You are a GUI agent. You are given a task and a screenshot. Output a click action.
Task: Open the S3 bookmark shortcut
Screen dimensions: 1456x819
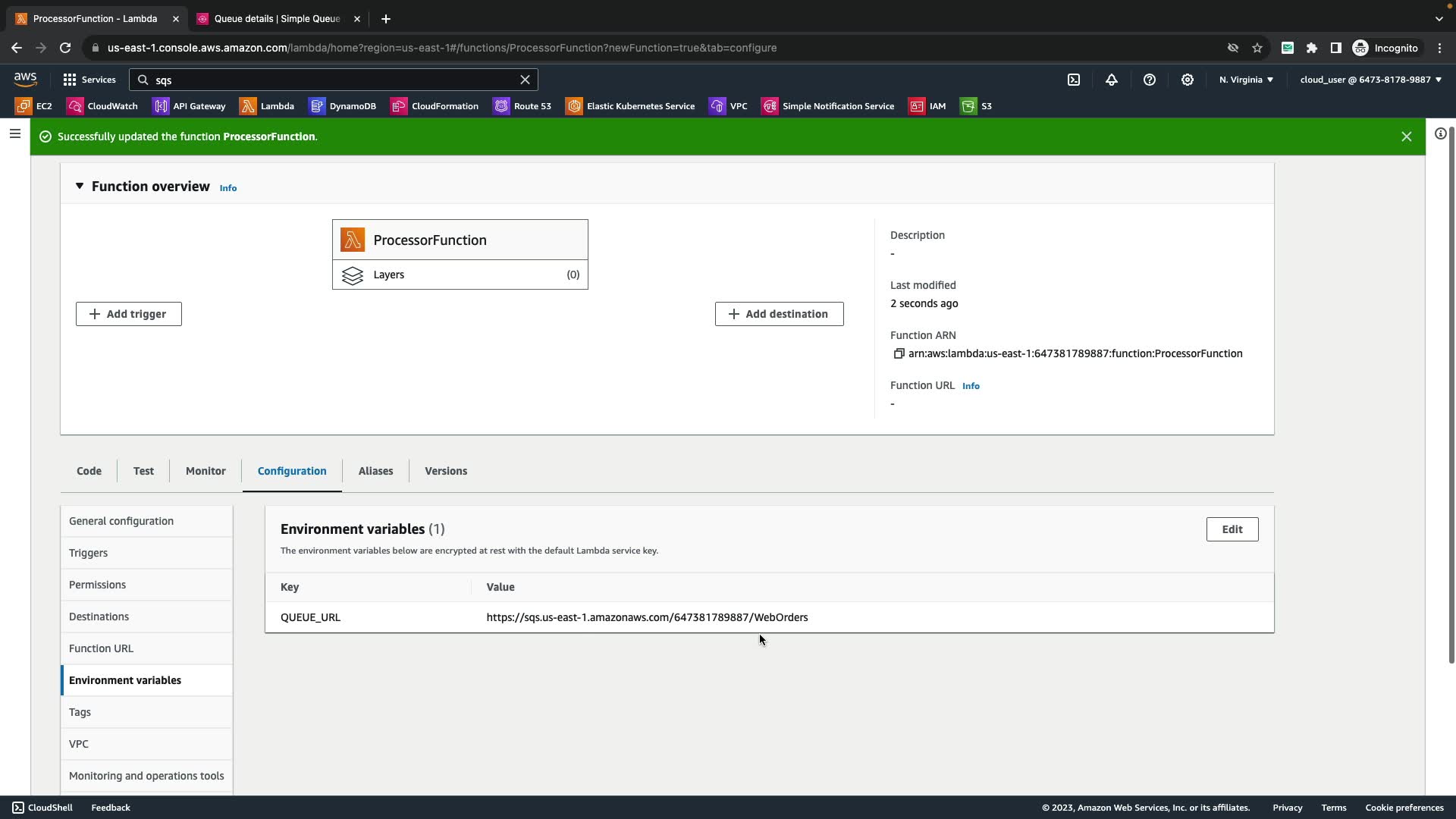pos(977,106)
